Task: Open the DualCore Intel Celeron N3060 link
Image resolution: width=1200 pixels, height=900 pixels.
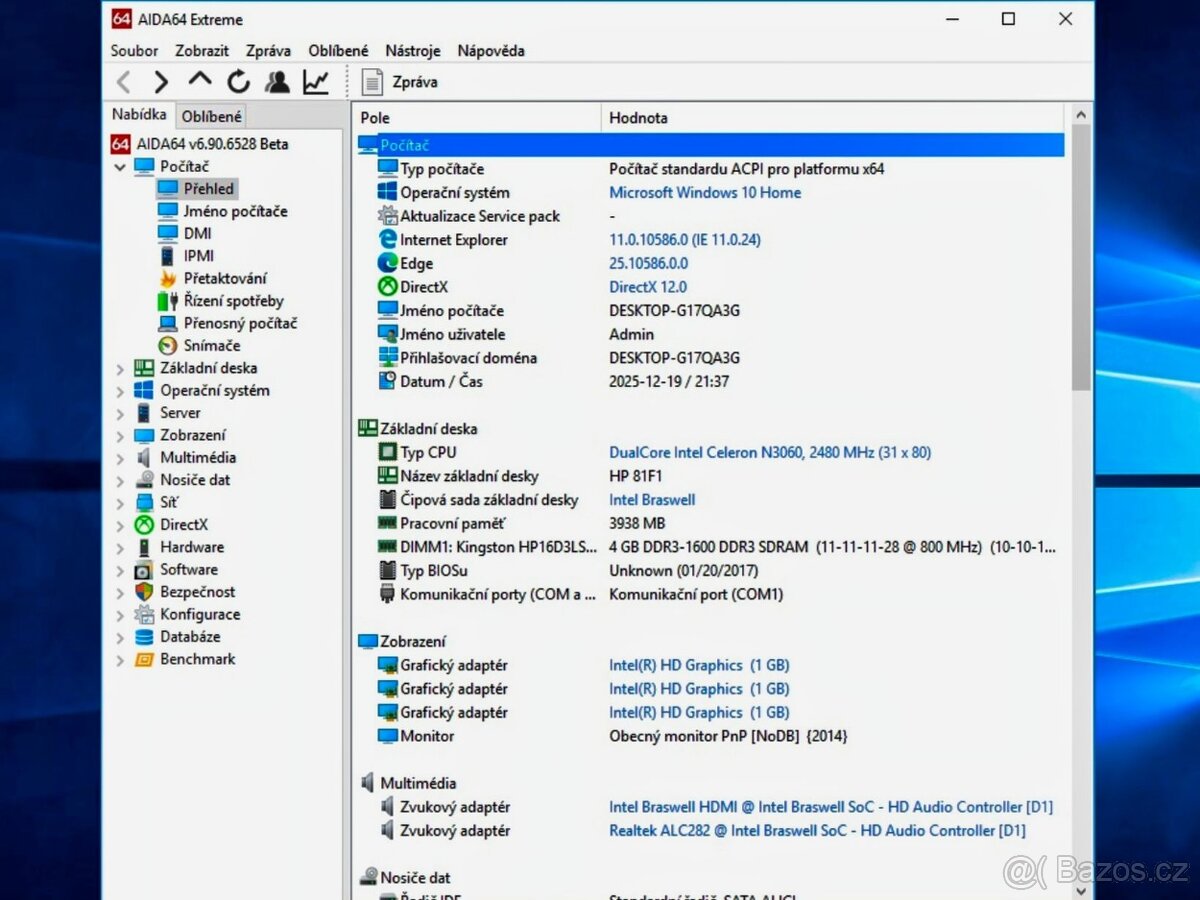Action: 770,452
